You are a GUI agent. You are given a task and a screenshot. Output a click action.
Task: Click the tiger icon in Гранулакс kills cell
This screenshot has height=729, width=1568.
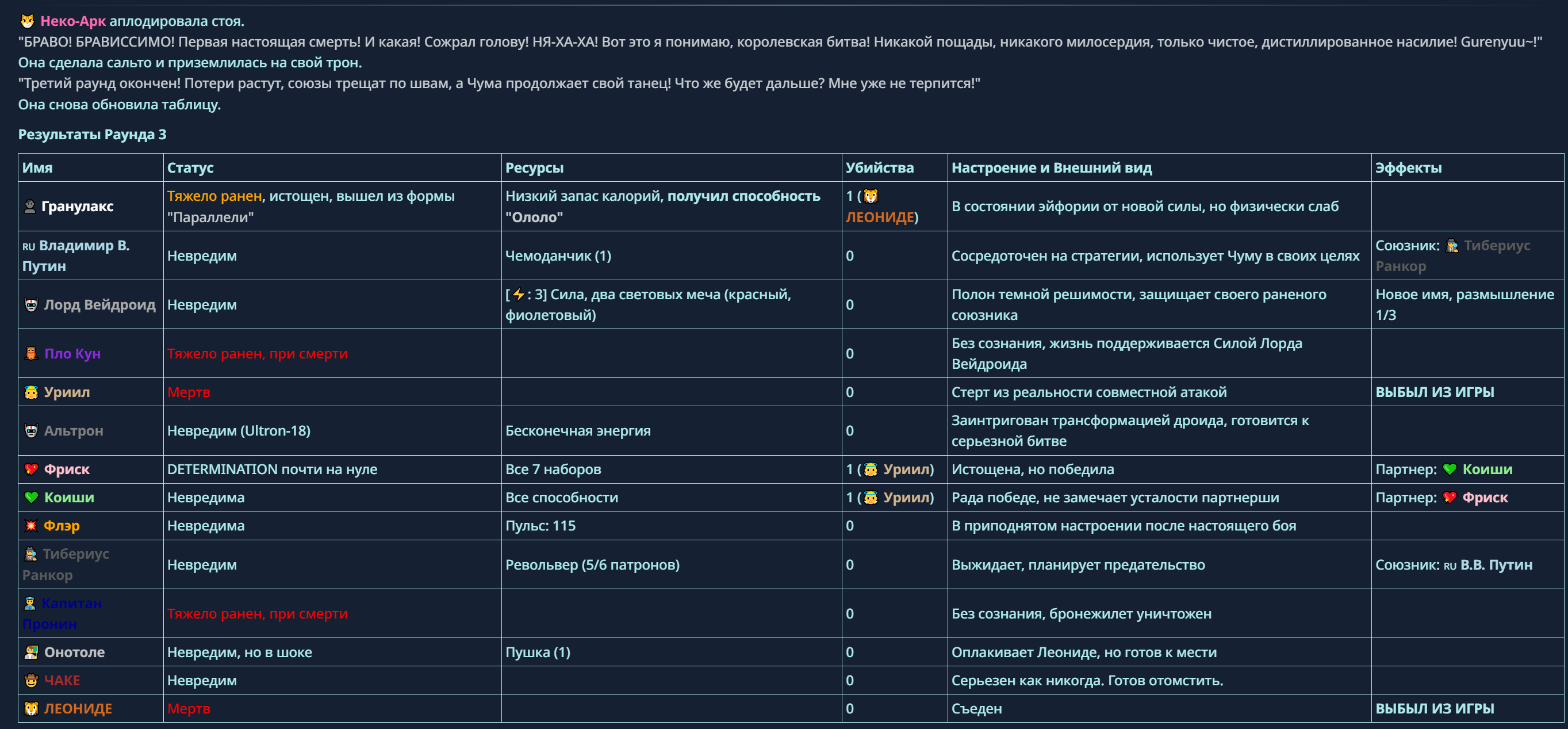click(x=871, y=196)
